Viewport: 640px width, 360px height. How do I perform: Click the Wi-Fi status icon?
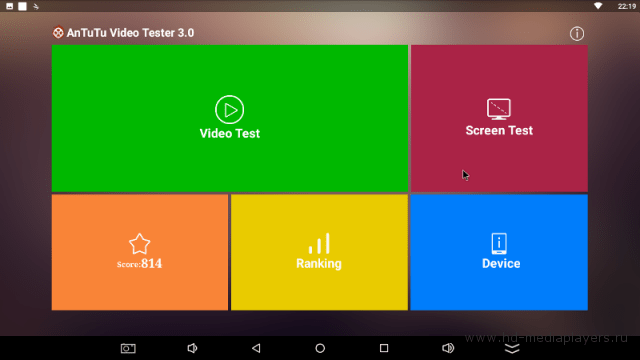tap(598, 6)
